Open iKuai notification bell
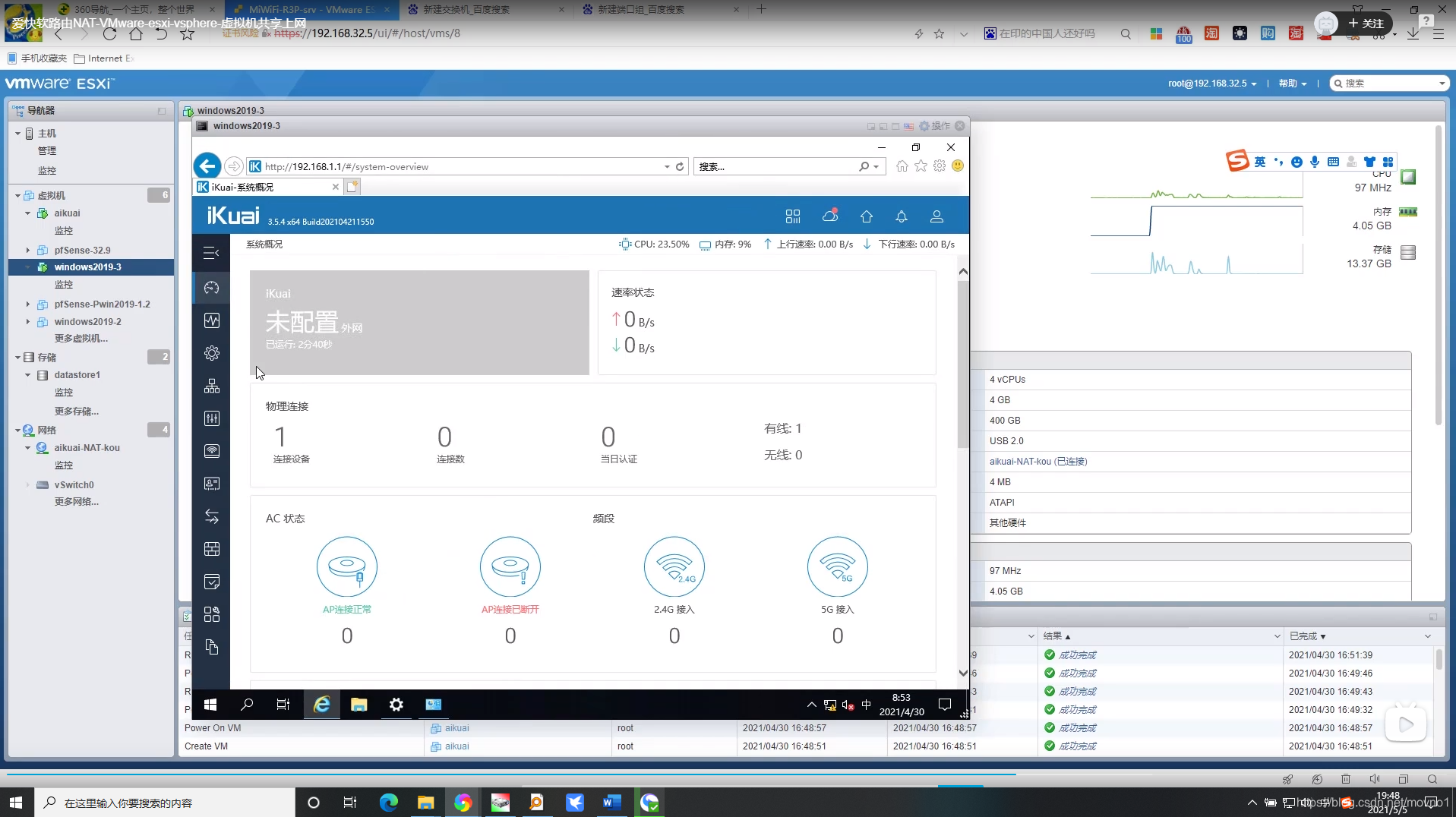Viewport: 1456px width, 817px height. click(902, 216)
